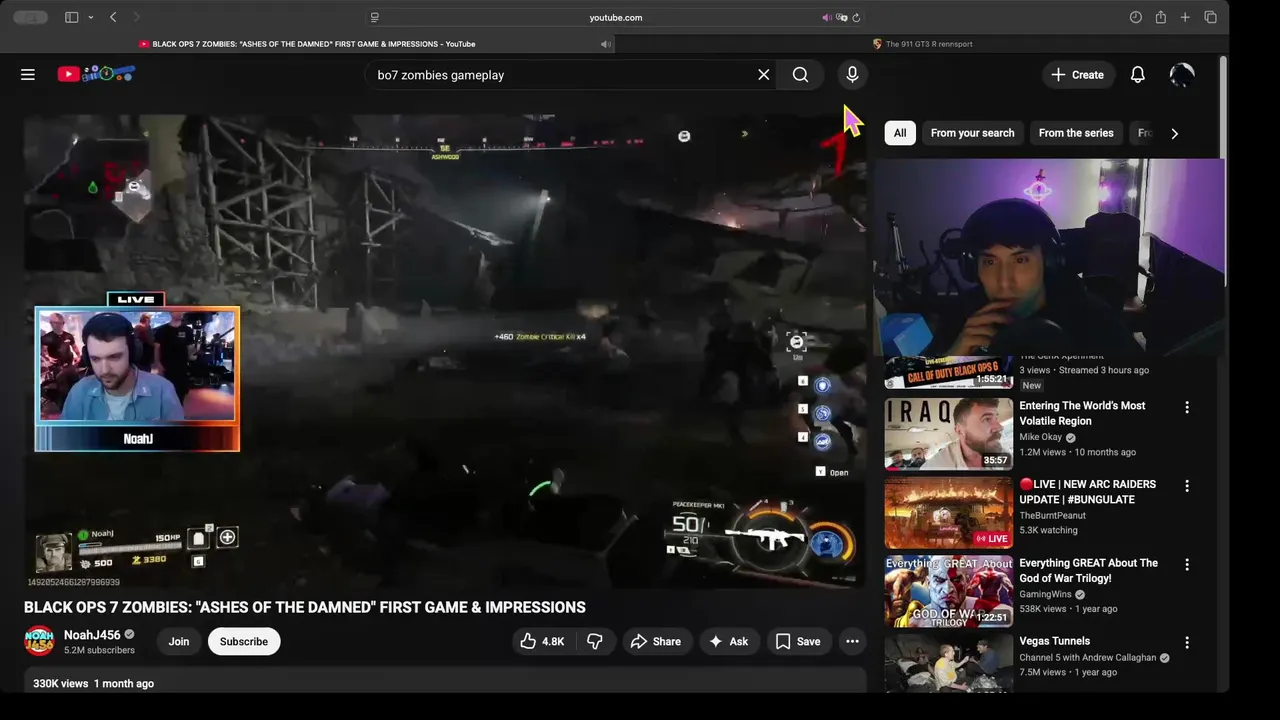Select the From your search chip
This screenshot has width=1280, height=720.
[972, 133]
